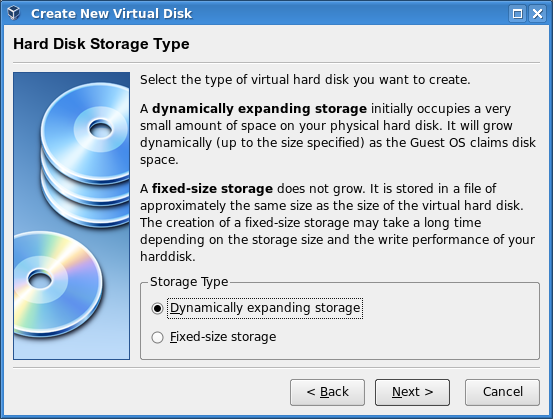
Task: Maximize the Create New Virtual Disk window
Action: pos(517,14)
